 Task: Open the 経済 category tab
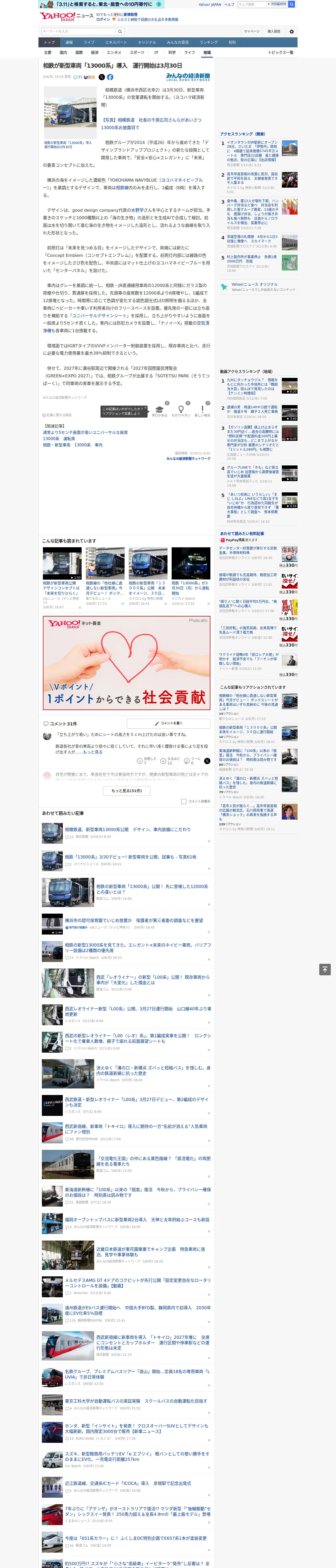[94, 52]
